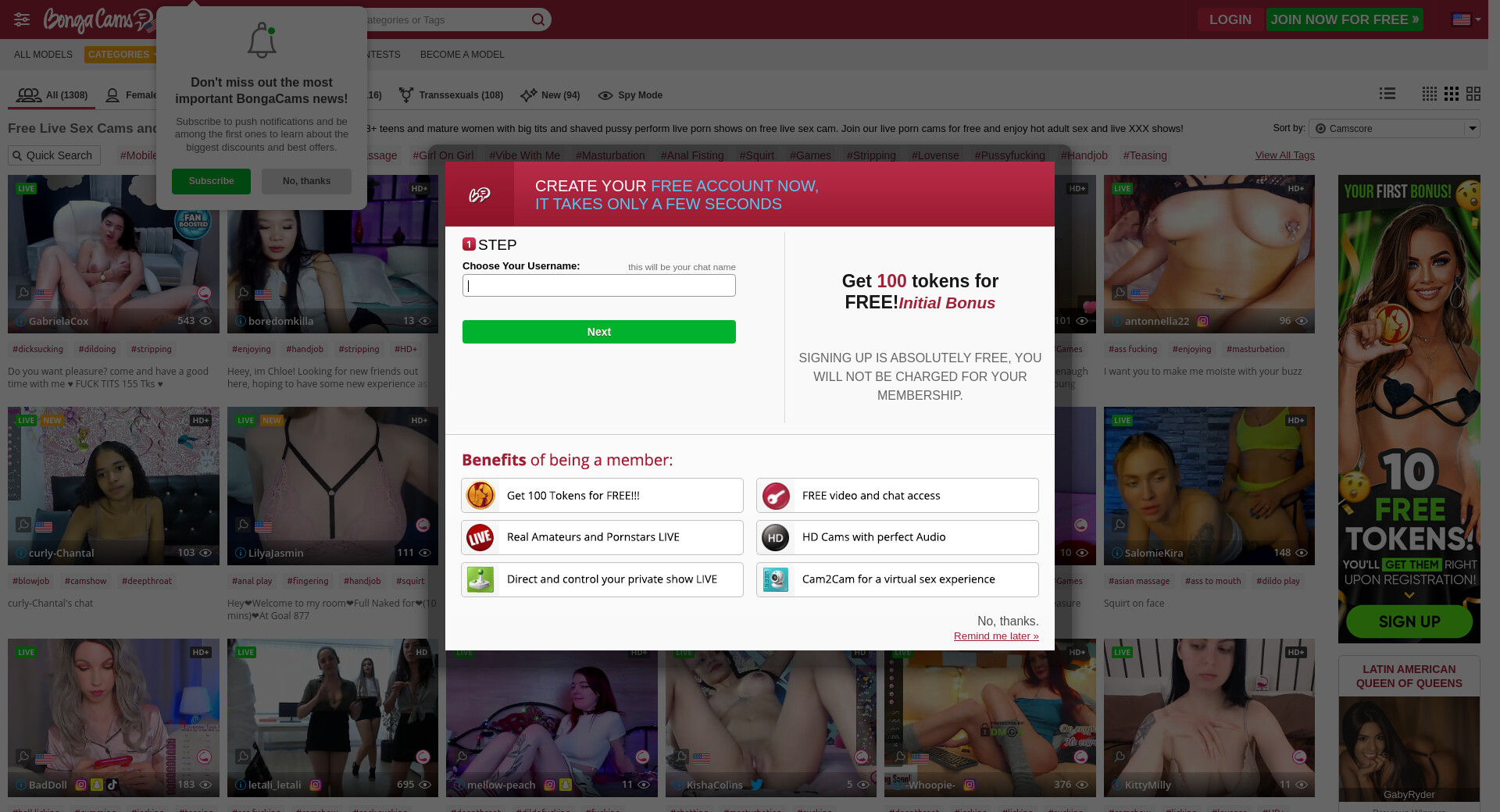This screenshot has height=812, width=1500.
Task: Click the BongaCams heart logo in signup header
Action: pyautogui.click(x=480, y=194)
